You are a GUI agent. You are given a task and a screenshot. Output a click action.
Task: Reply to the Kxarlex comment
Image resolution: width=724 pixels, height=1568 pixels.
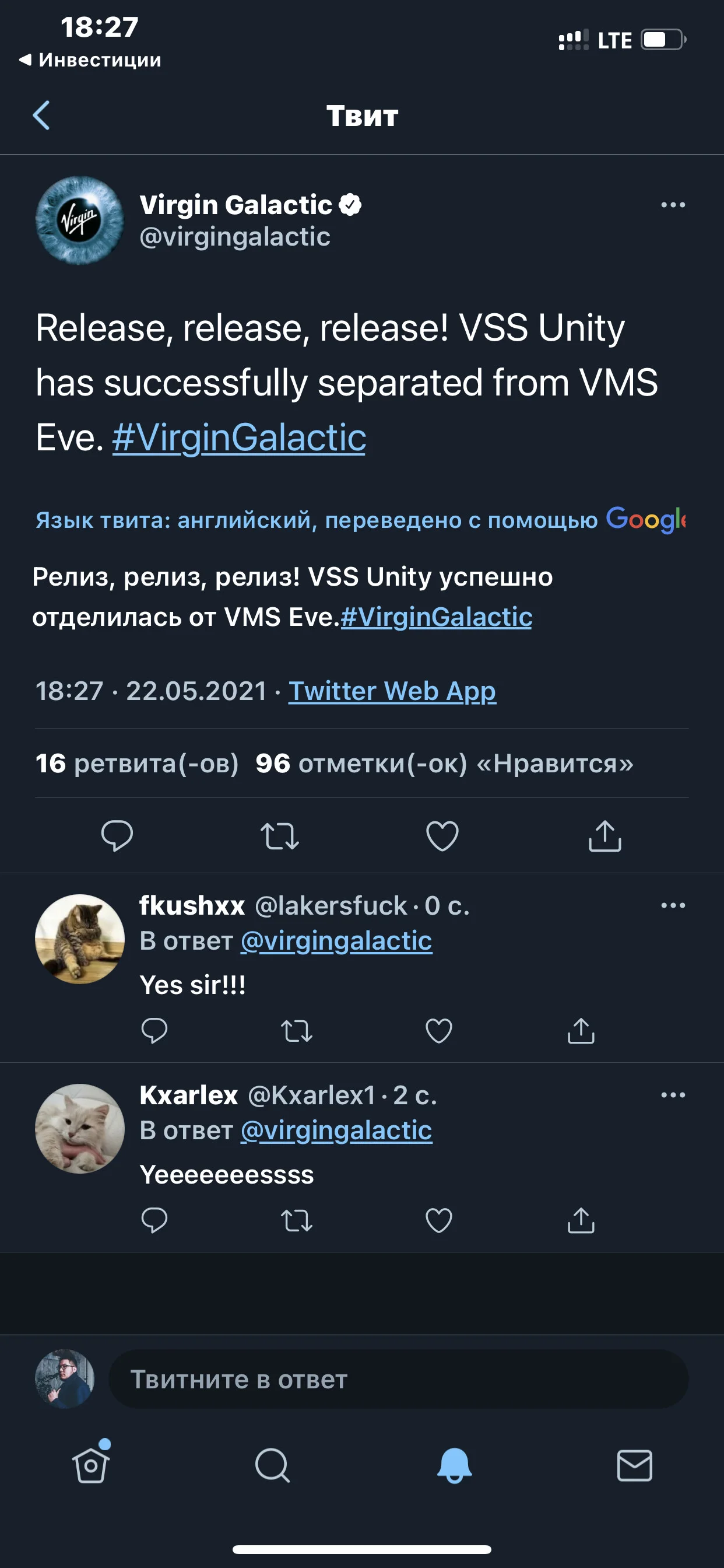click(154, 1220)
